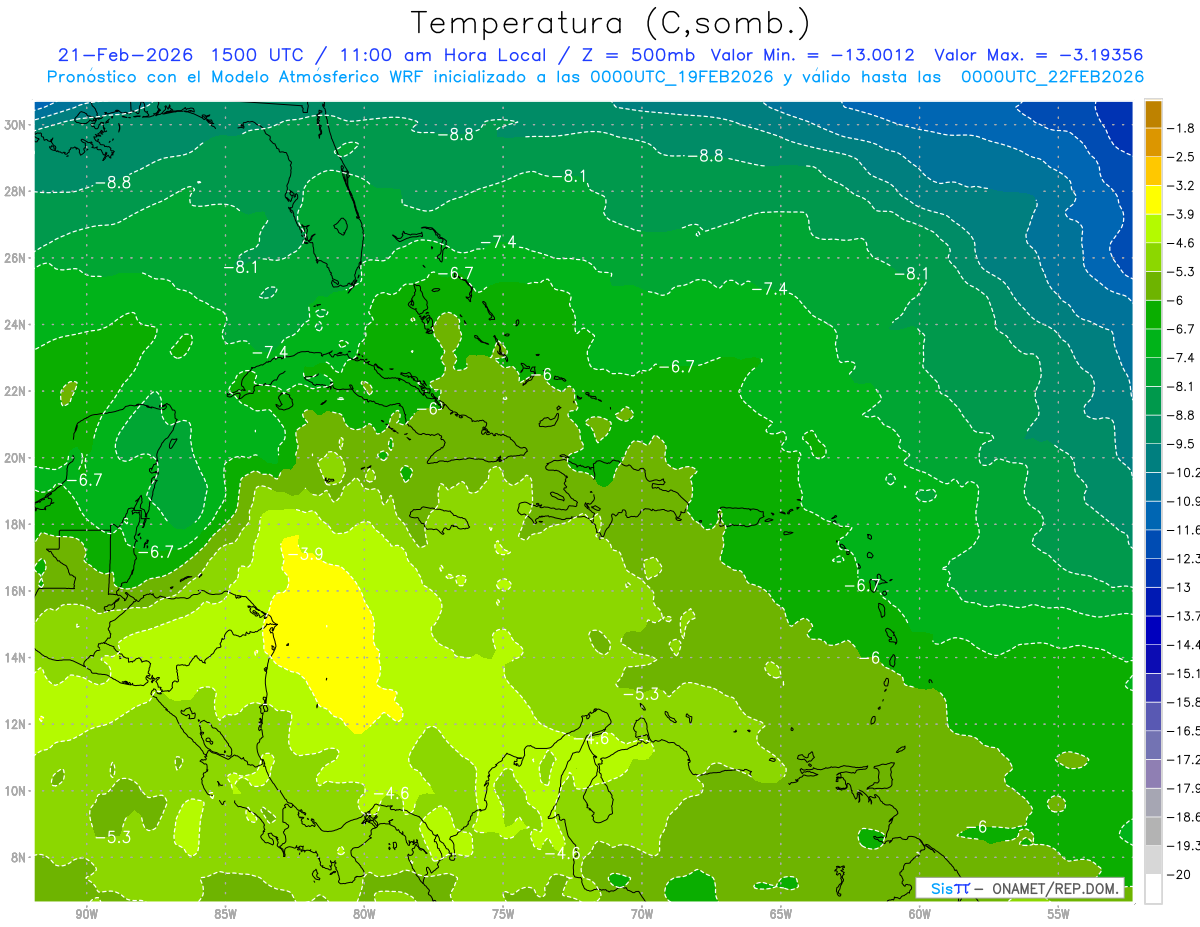Click the 55W longitude axis label
Screen dimensions: 1200x927
coord(1059,915)
